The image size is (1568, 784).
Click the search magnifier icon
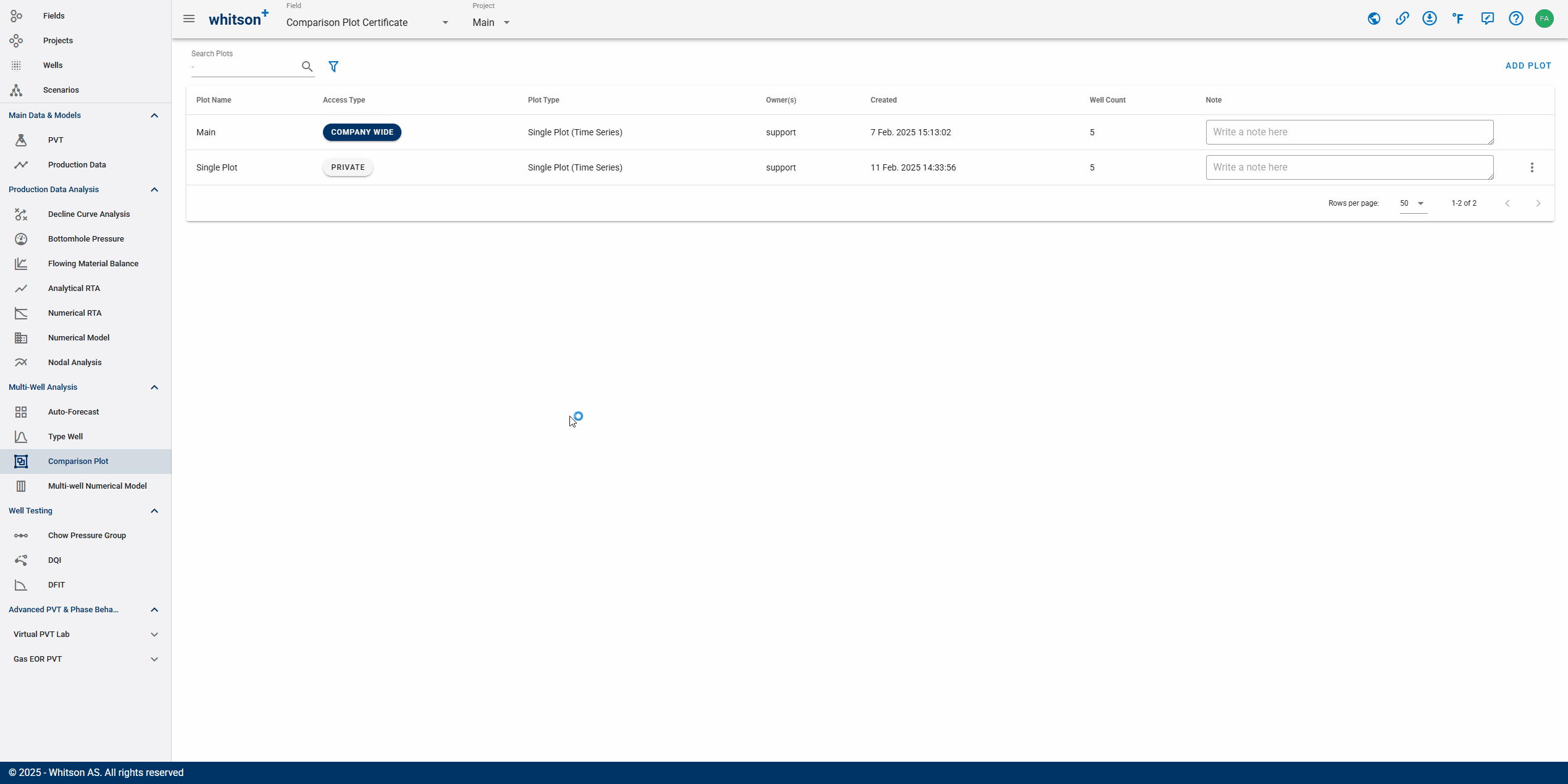coord(307,67)
